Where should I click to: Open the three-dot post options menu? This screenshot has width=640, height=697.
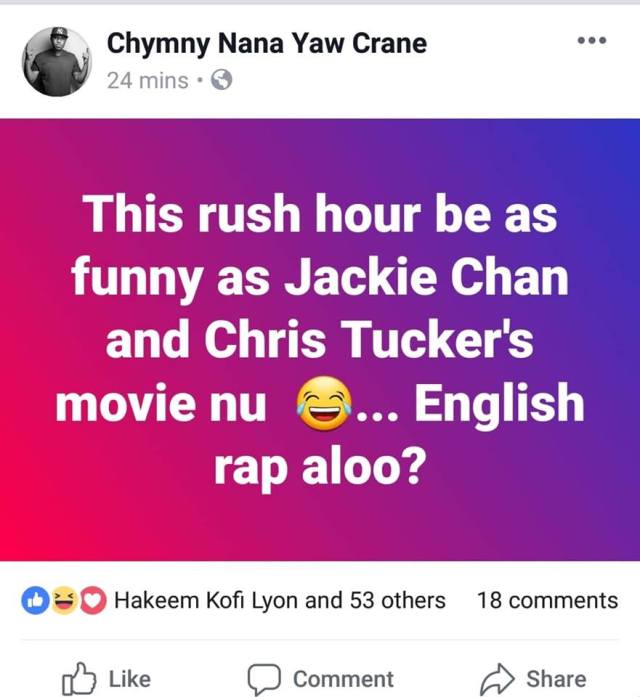pos(592,40)
